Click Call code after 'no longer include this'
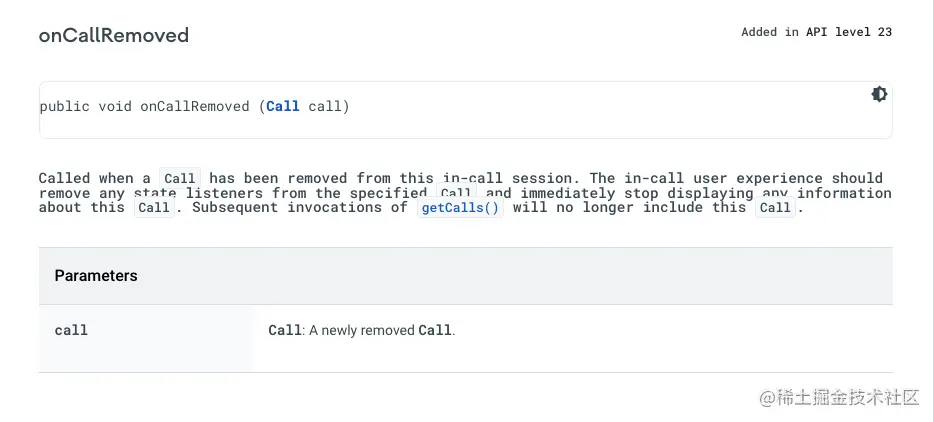 (775, 208)
